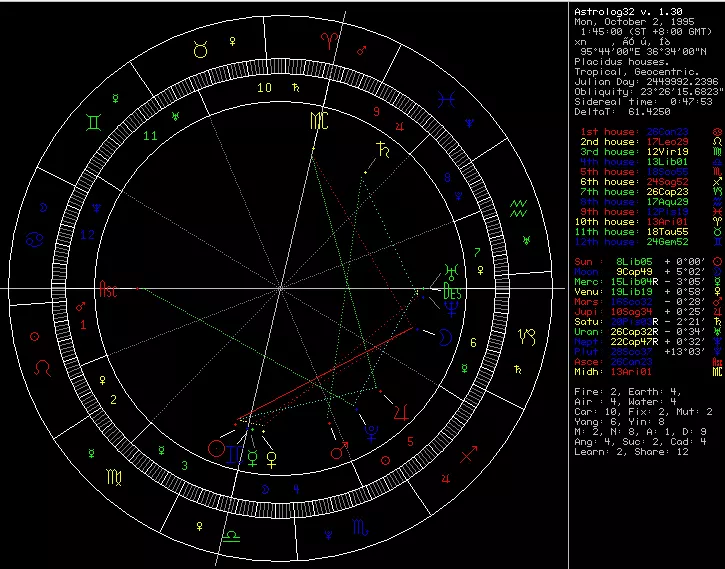Click the 'Placidus houses.' line

621,61
